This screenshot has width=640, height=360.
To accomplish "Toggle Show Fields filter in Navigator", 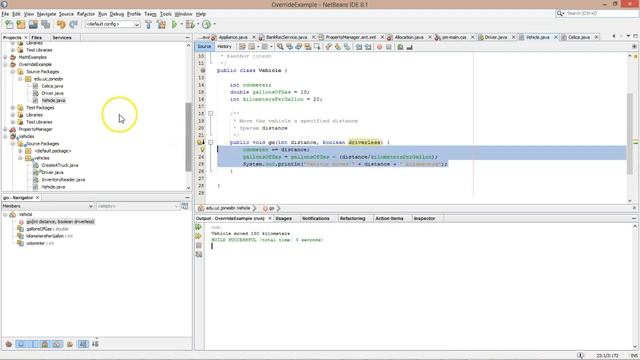I will click(x=21, y=344).
